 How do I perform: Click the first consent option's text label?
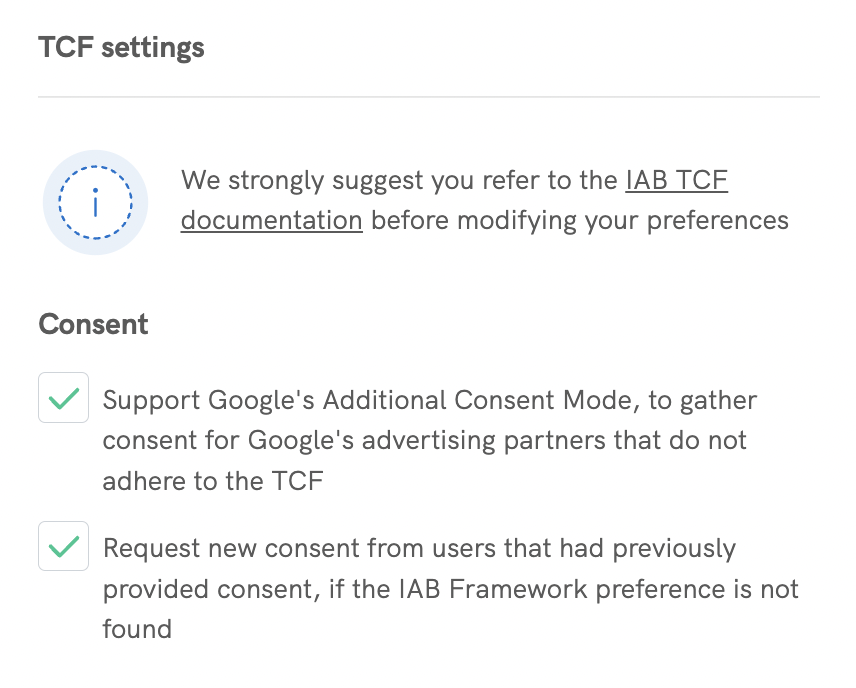(x=430, y=440)
